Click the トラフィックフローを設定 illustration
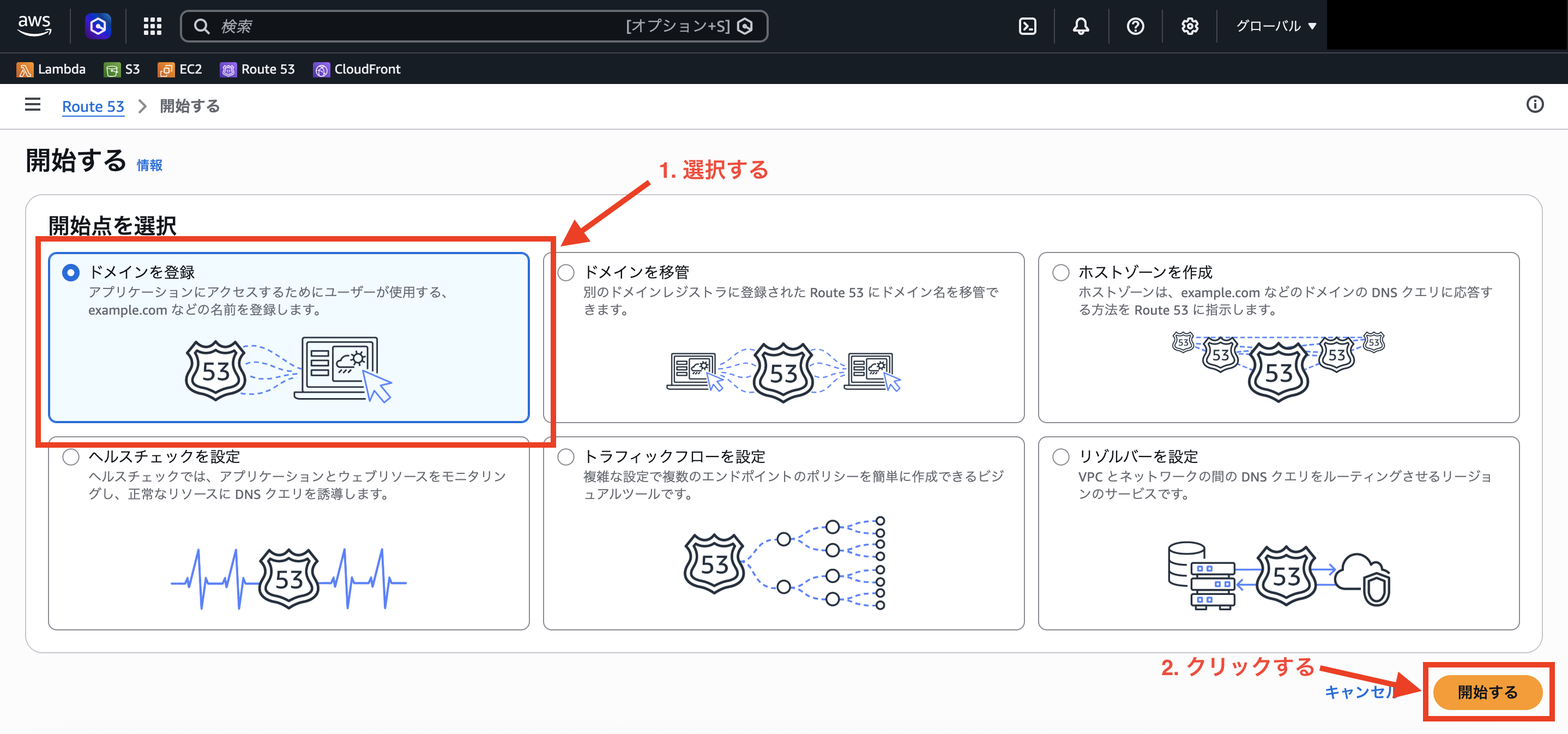1568x734 pixels. click(784, 563)
